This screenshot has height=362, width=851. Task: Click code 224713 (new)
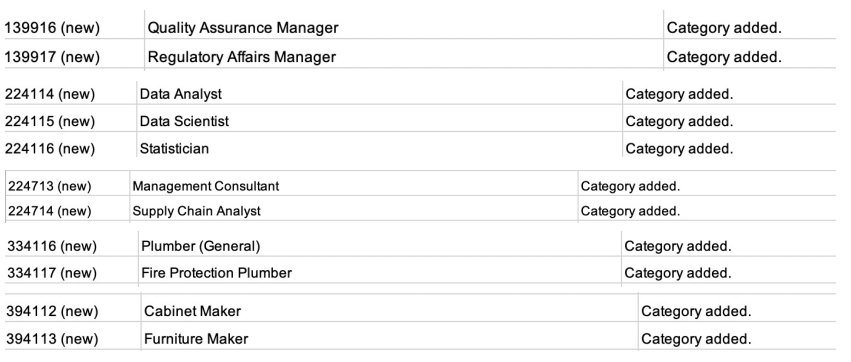point(49,186)
